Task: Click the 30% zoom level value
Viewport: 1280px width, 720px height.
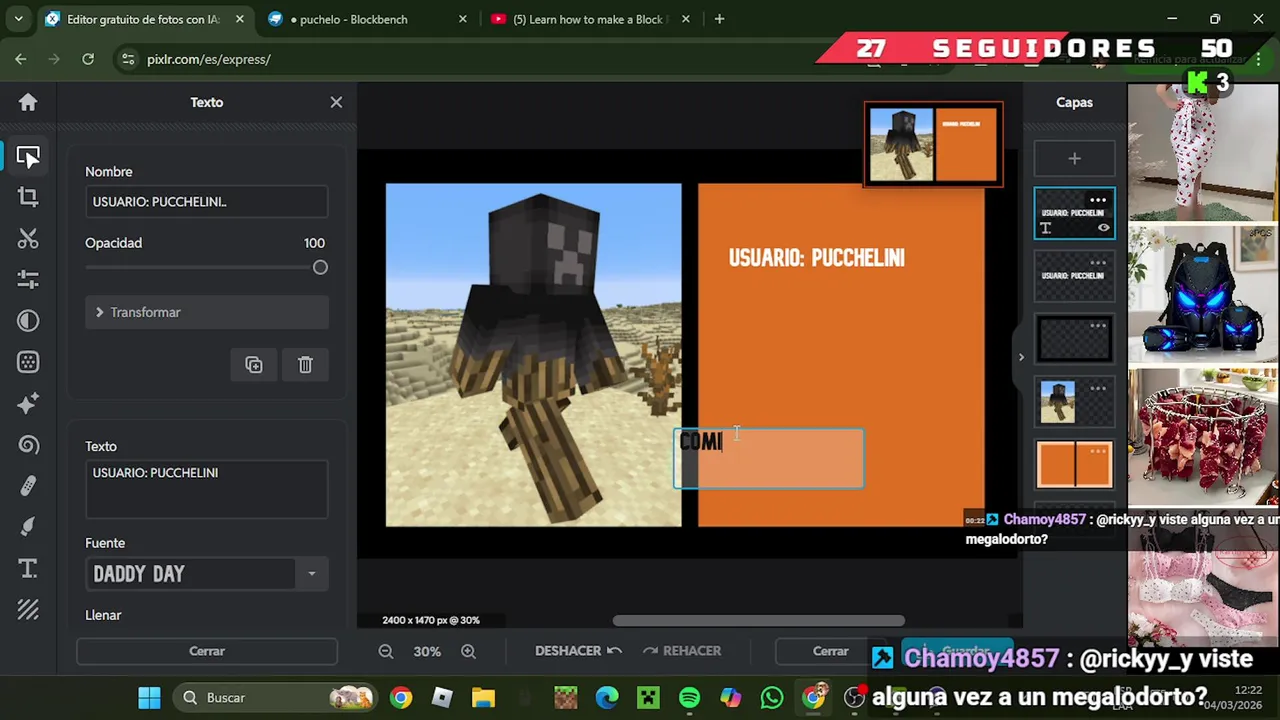Action: pyautogui.click(x=427, y=651)
